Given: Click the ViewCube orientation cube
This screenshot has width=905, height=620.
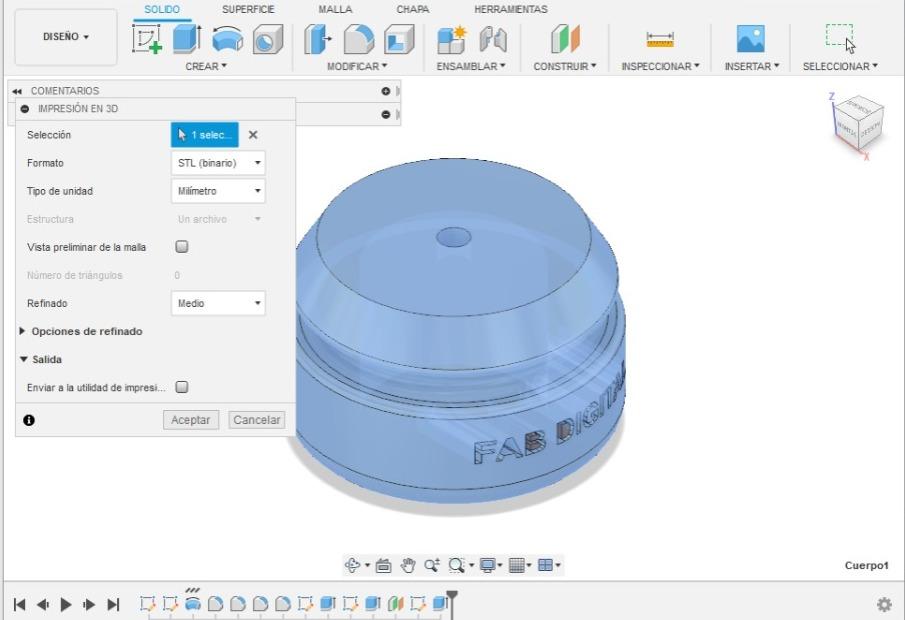Looking at the screenshot, I should (859, 122).
